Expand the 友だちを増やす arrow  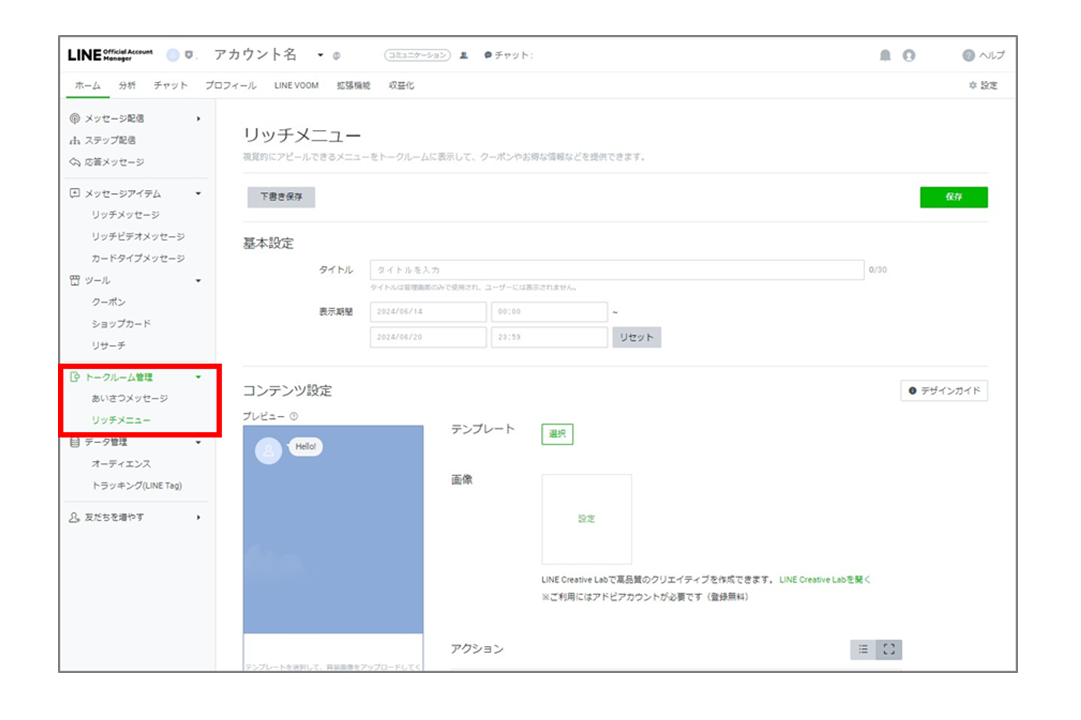tap(199, 517)
